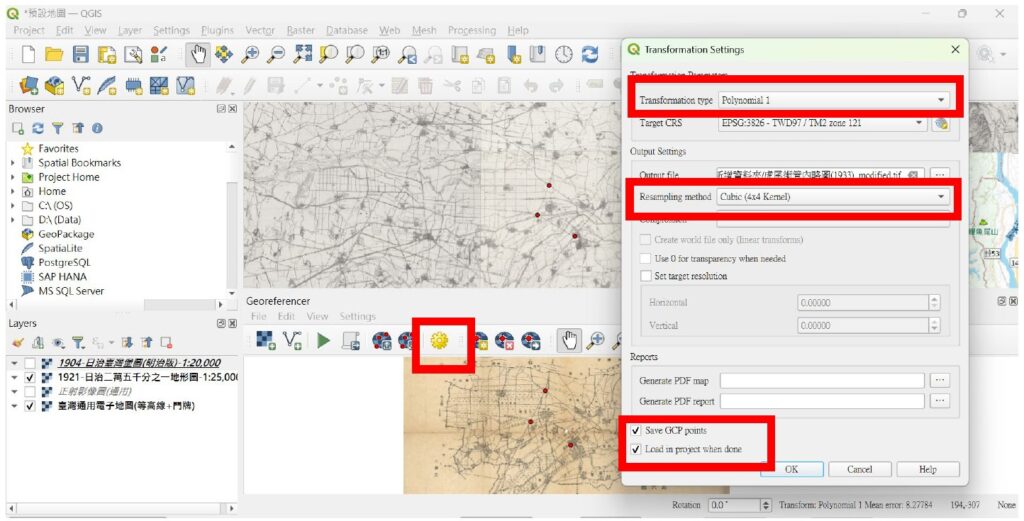Click the Zoom Out magnifier in main toolbar

(276, 55)
